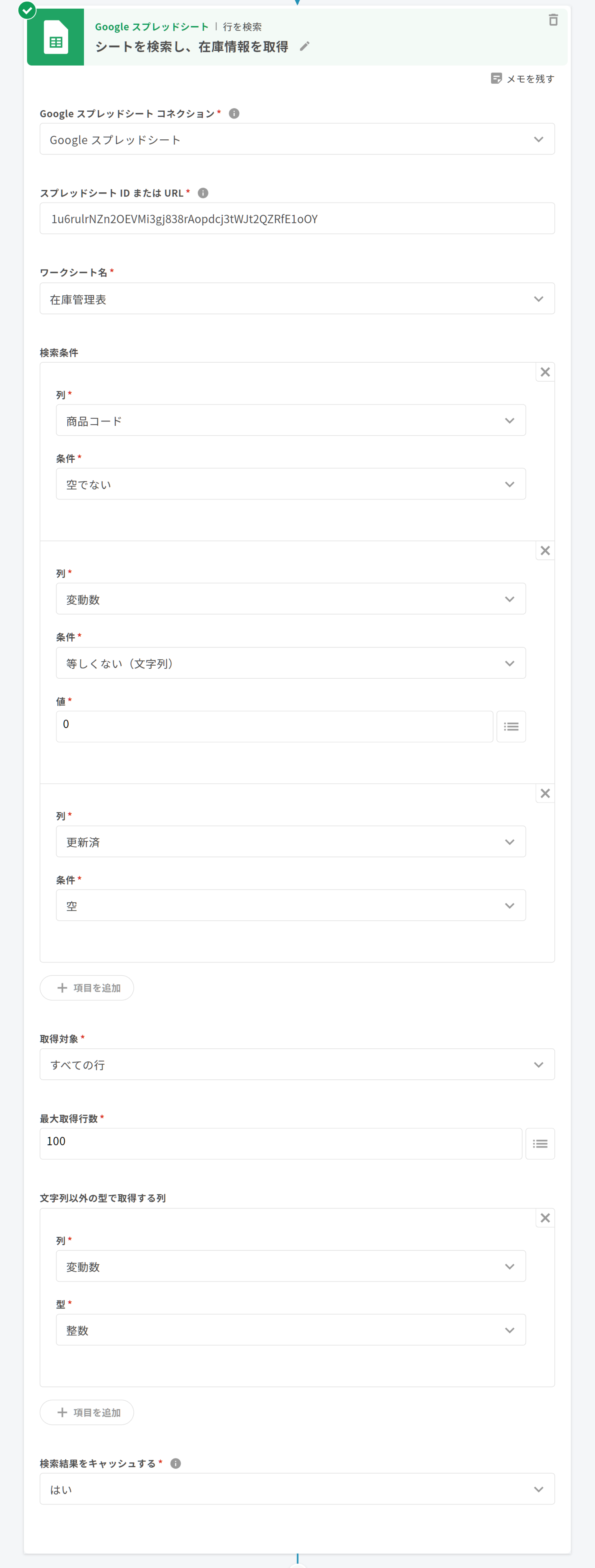
Task: Click info icon beside connection label
Action: [x=234, y=114]
